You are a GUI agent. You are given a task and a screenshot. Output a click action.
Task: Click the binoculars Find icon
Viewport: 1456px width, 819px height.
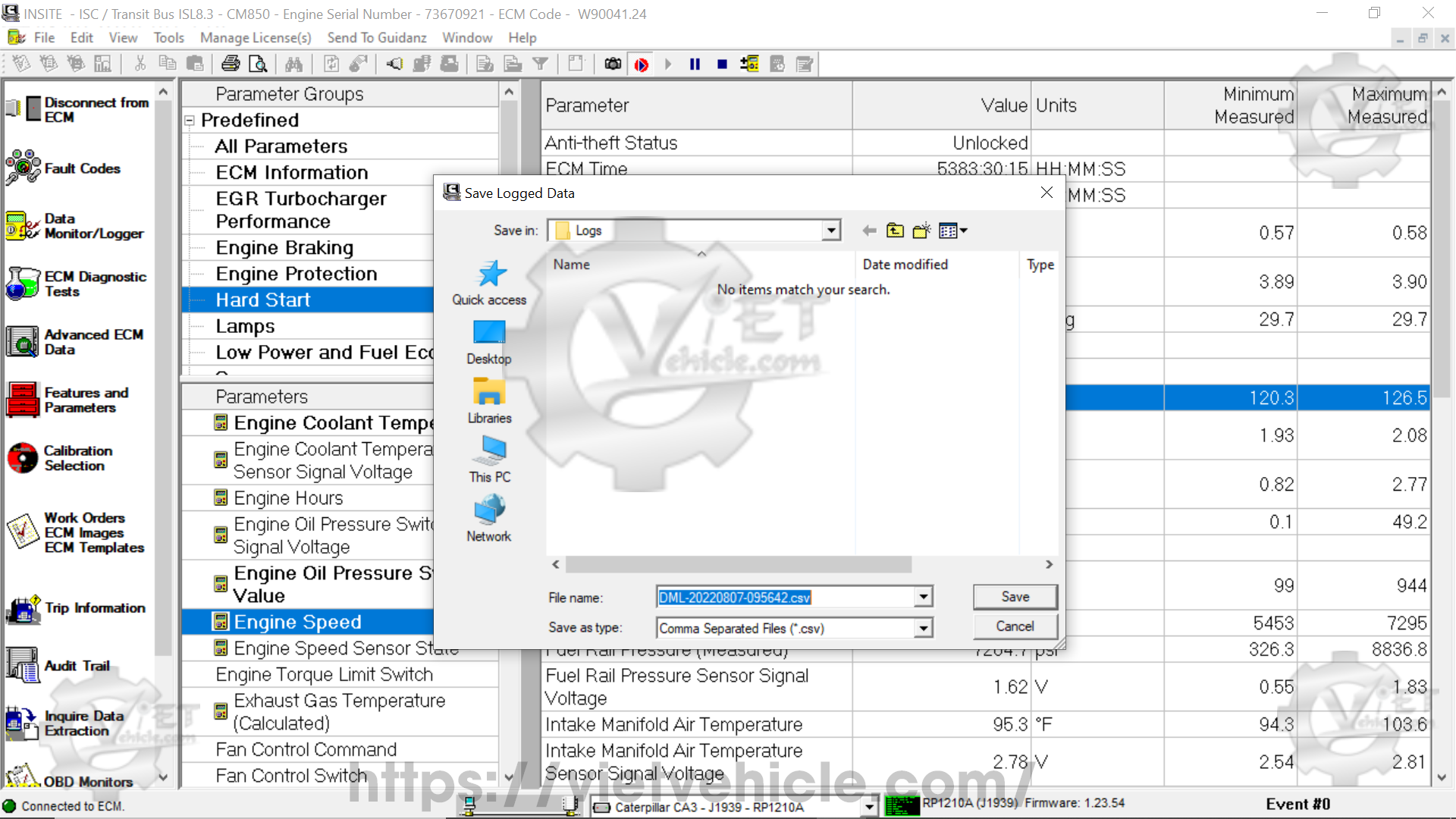pyautogui.click(x=294, y=64)
